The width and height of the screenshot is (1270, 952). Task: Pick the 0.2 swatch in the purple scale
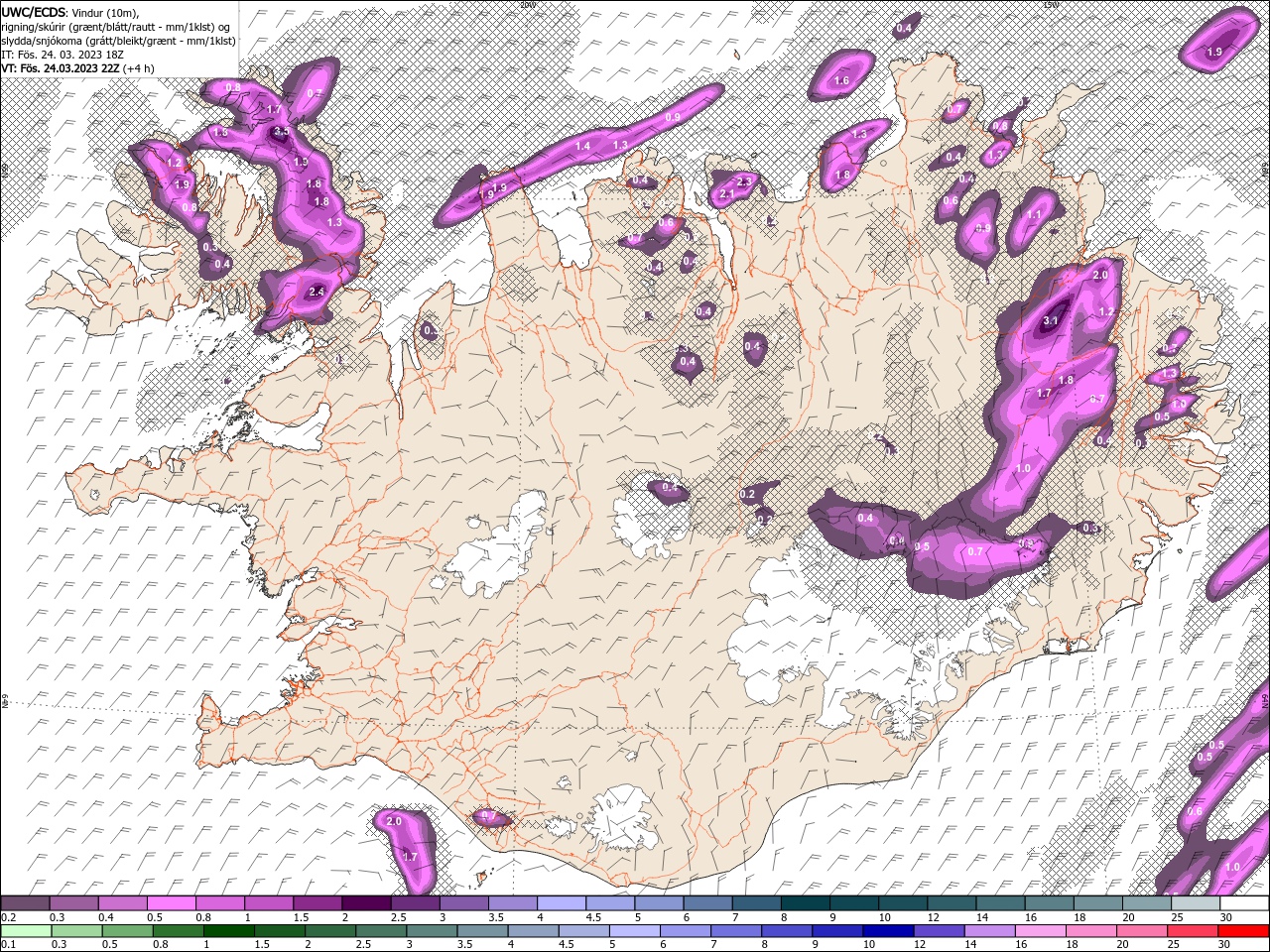click(25, 903)
